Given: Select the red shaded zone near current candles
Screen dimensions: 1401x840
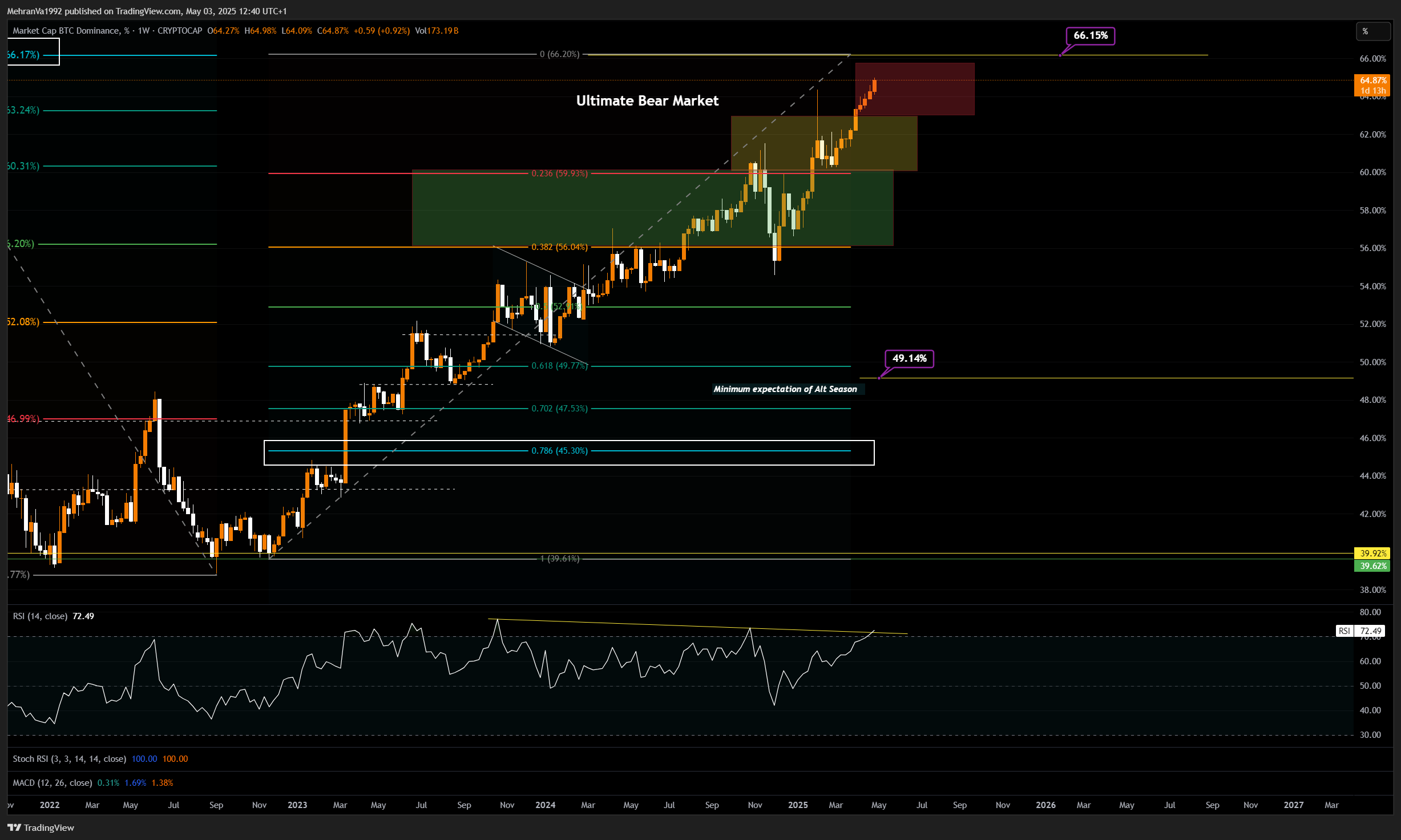Looking at the screenshot, I should click(915, 89).
